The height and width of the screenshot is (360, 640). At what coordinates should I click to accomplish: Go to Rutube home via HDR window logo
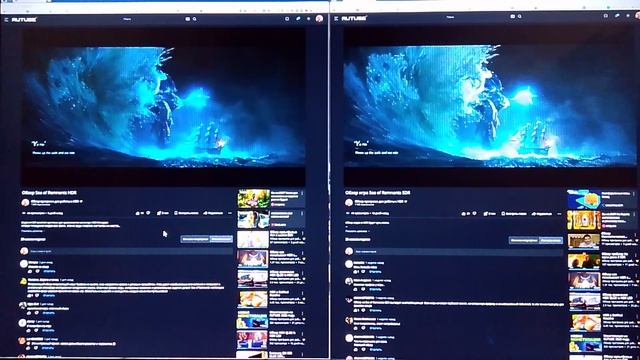point(24,19)
